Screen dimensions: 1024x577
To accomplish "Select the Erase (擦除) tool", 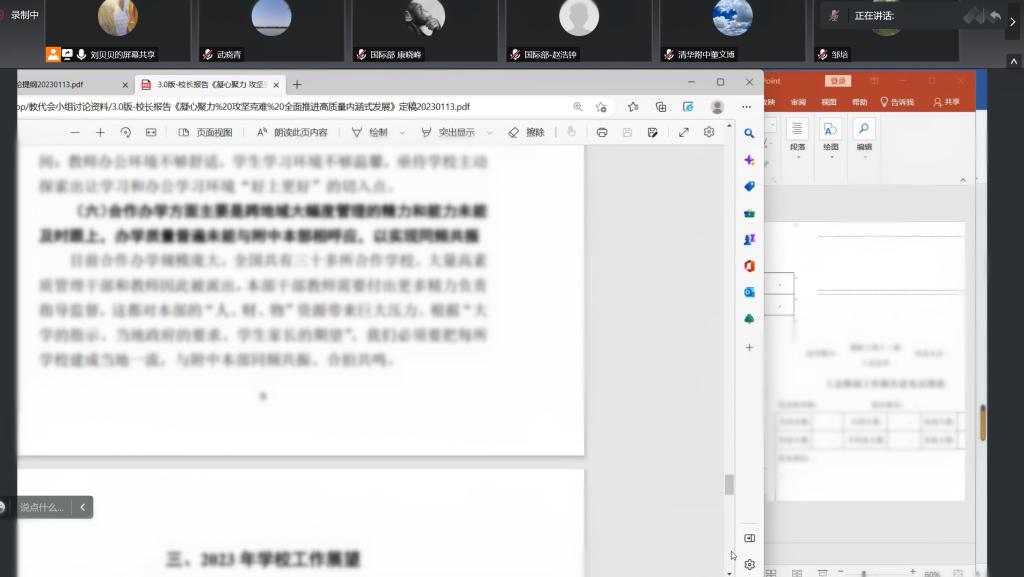I will (x=526, y=132).
